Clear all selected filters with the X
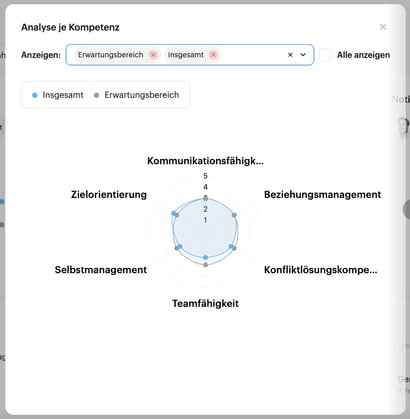Image resolution: width=410 pixels, height=419 pixels. [290, 55]
